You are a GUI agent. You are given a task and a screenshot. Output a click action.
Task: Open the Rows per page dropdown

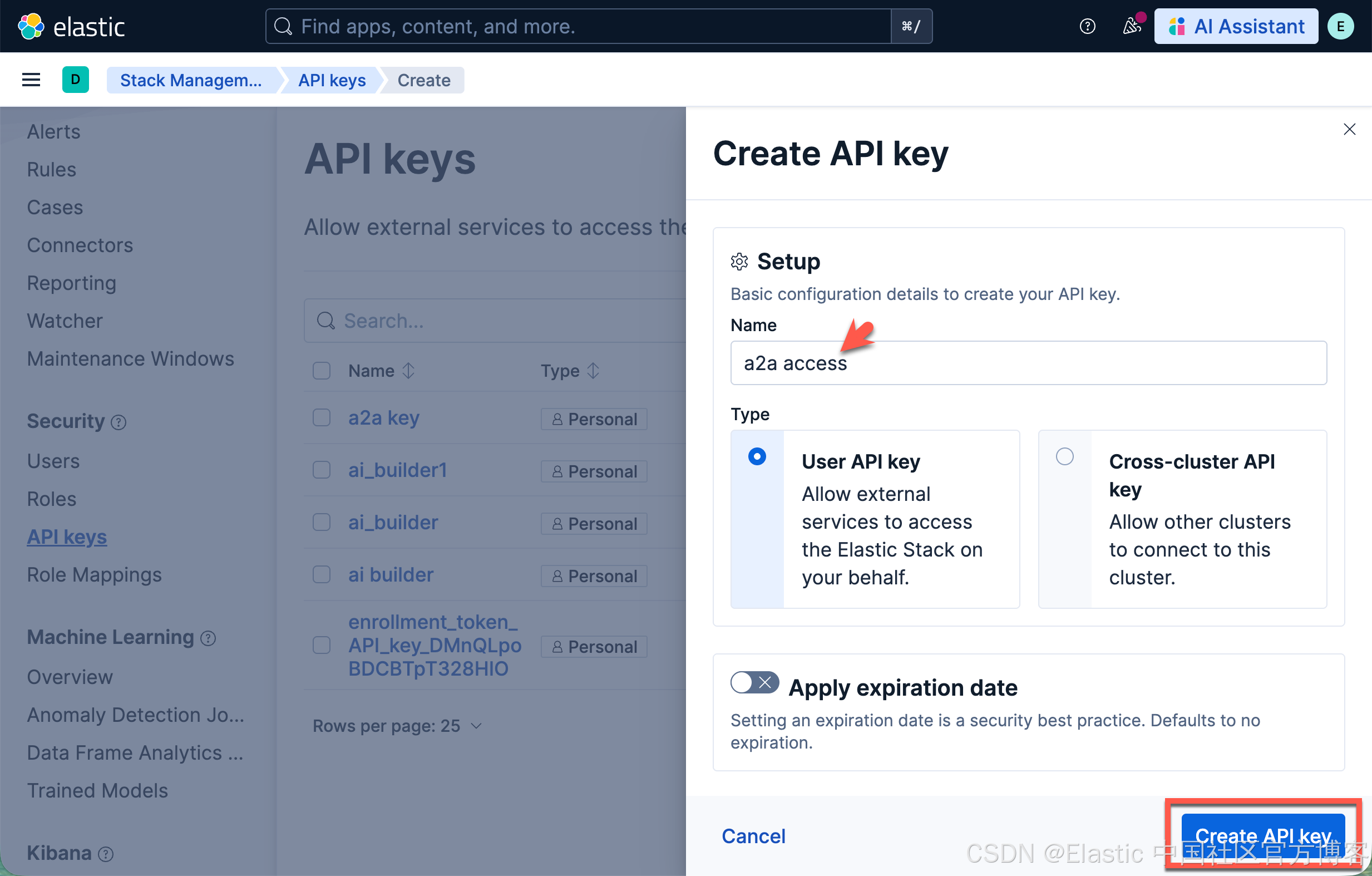coord(398,726)
